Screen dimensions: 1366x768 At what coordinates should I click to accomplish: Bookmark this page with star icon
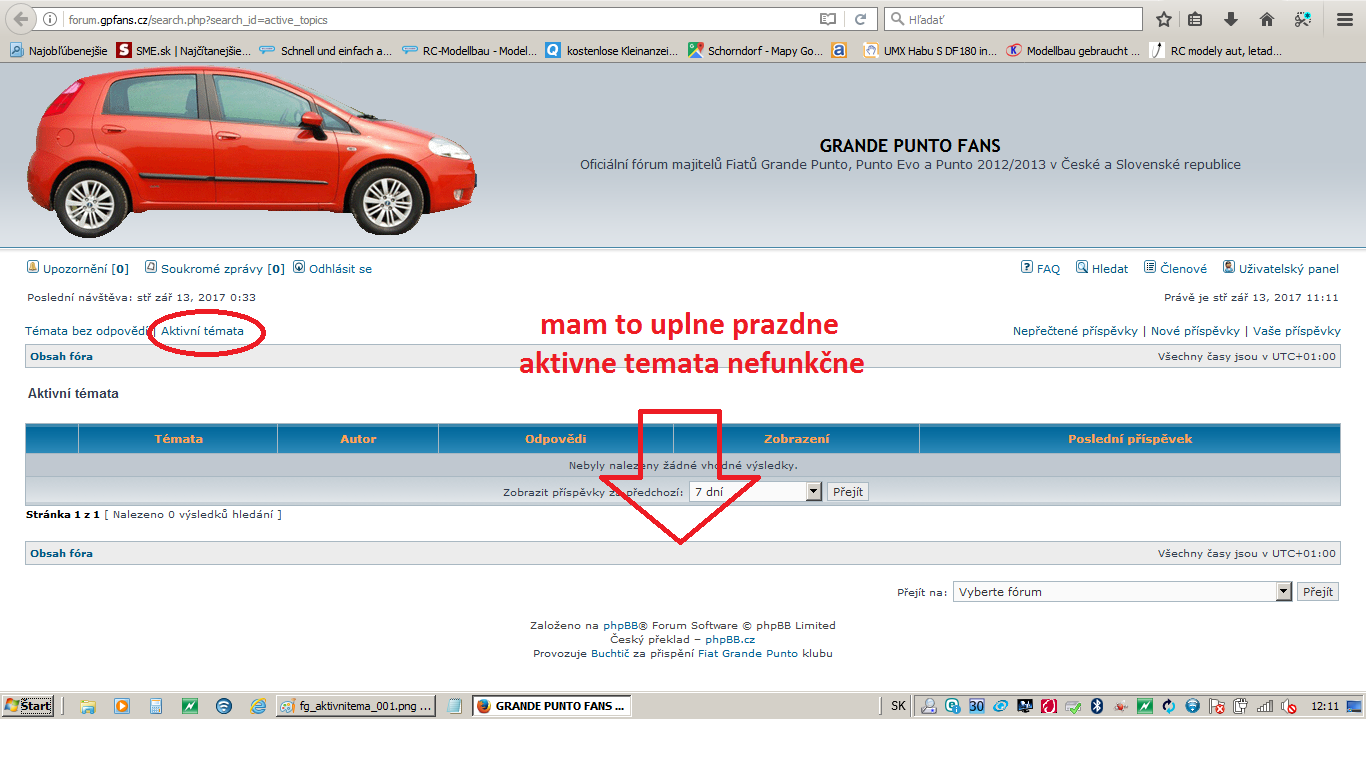pos(1164,19)
